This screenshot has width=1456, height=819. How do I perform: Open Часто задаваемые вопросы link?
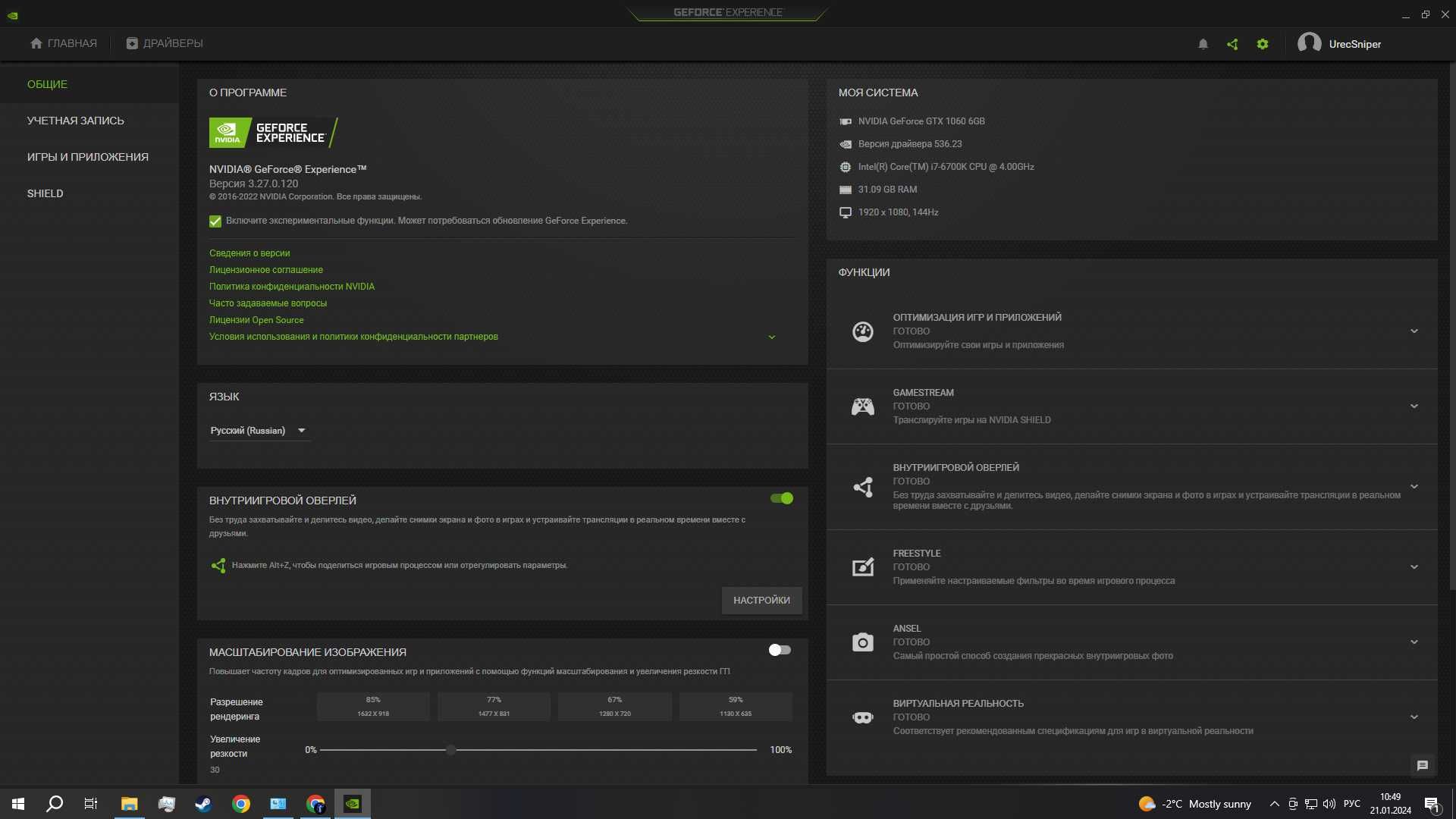point(268,303)
